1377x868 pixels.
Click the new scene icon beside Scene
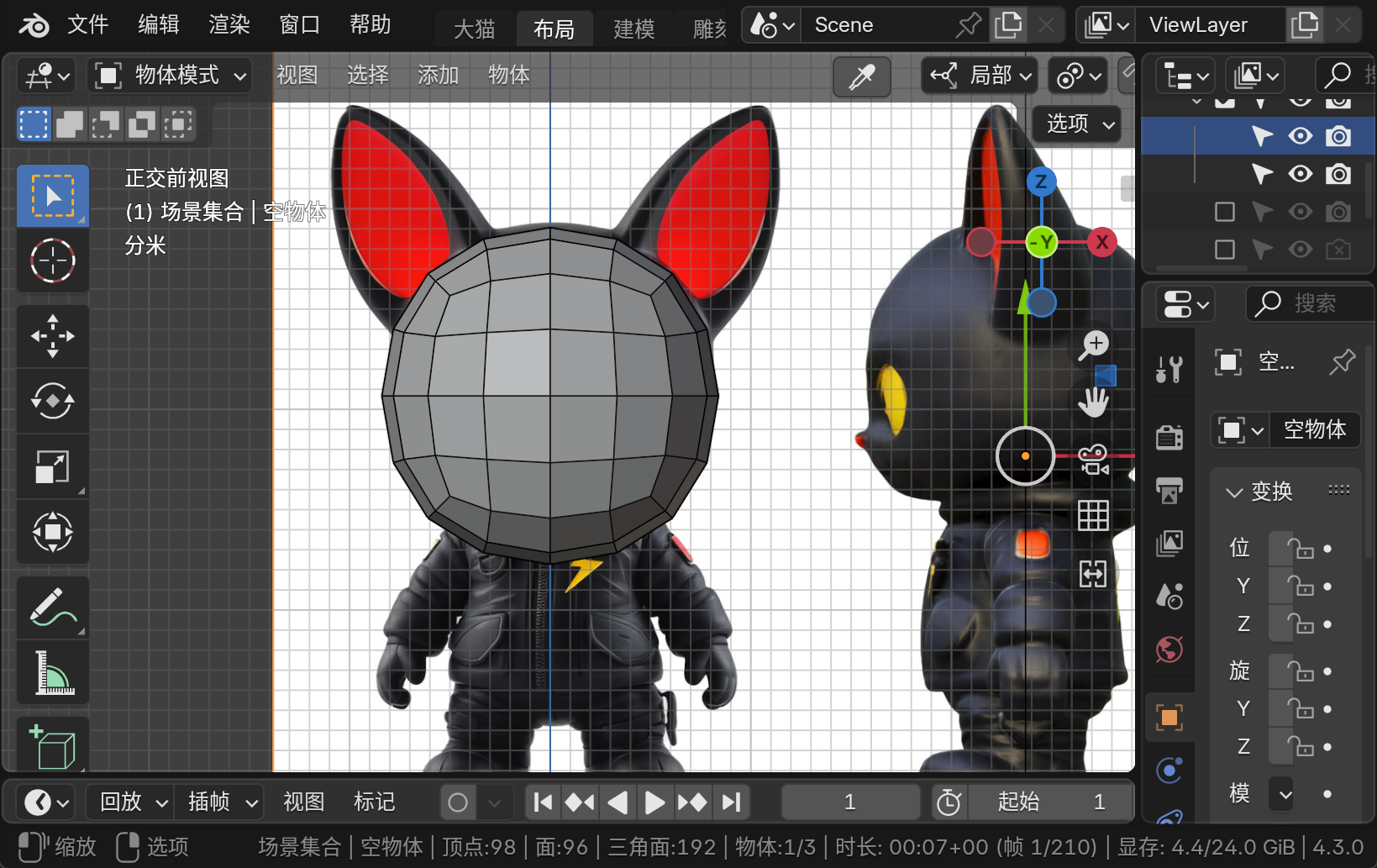click(1008, 25)
